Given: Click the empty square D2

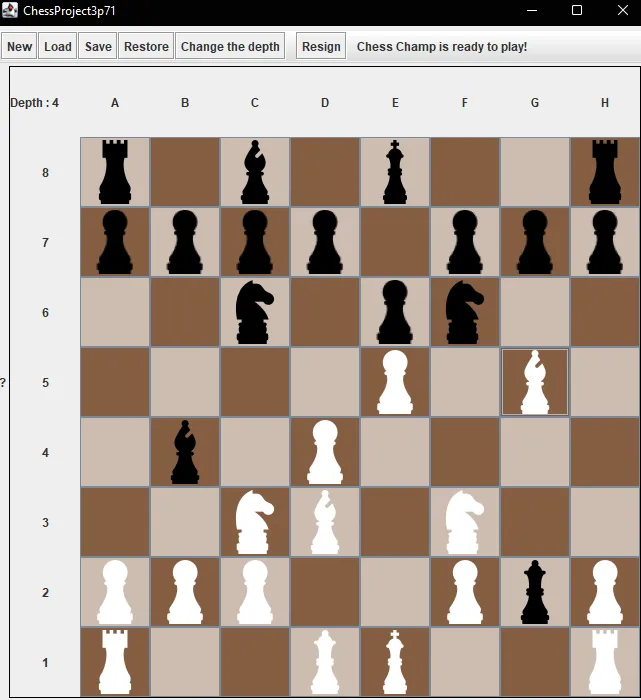Looking at the screenshot, I should 325,592.
